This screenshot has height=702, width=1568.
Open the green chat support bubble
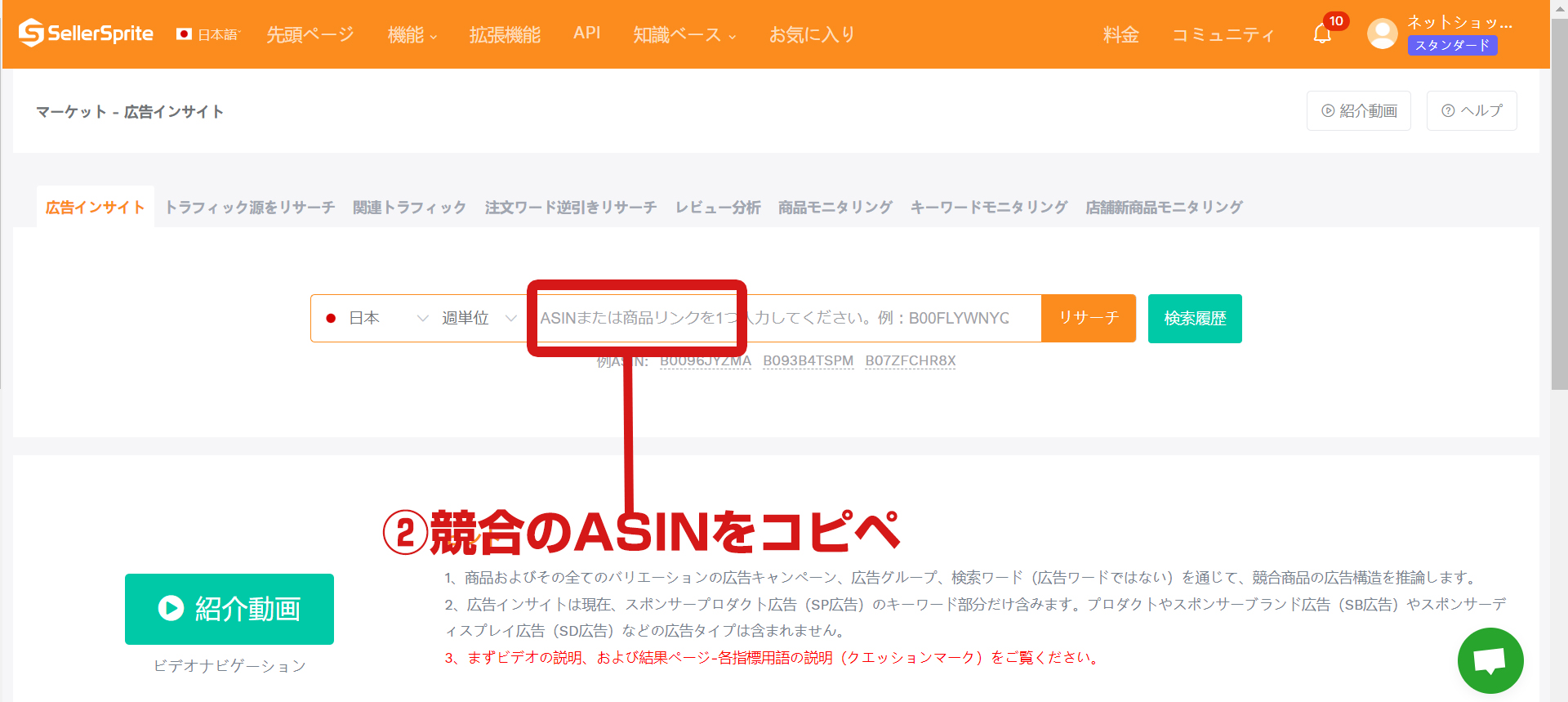tap(1490, 660)
